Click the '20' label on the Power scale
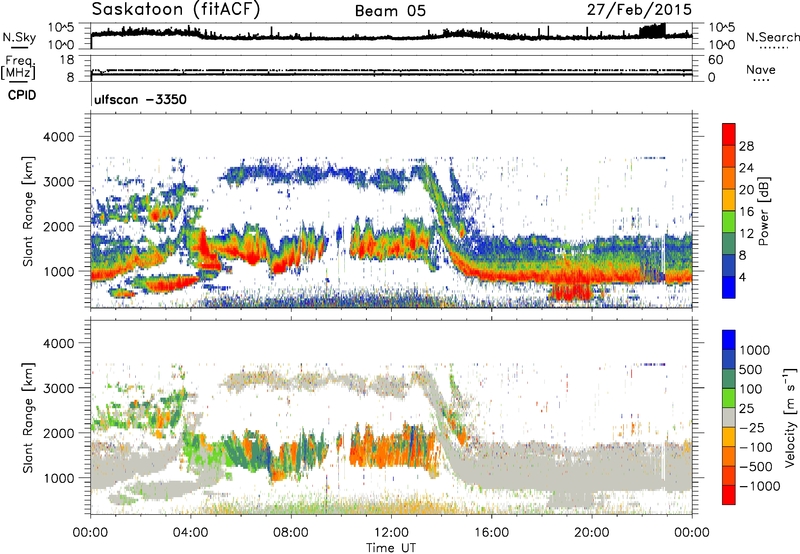 click(x=746, y=190)
